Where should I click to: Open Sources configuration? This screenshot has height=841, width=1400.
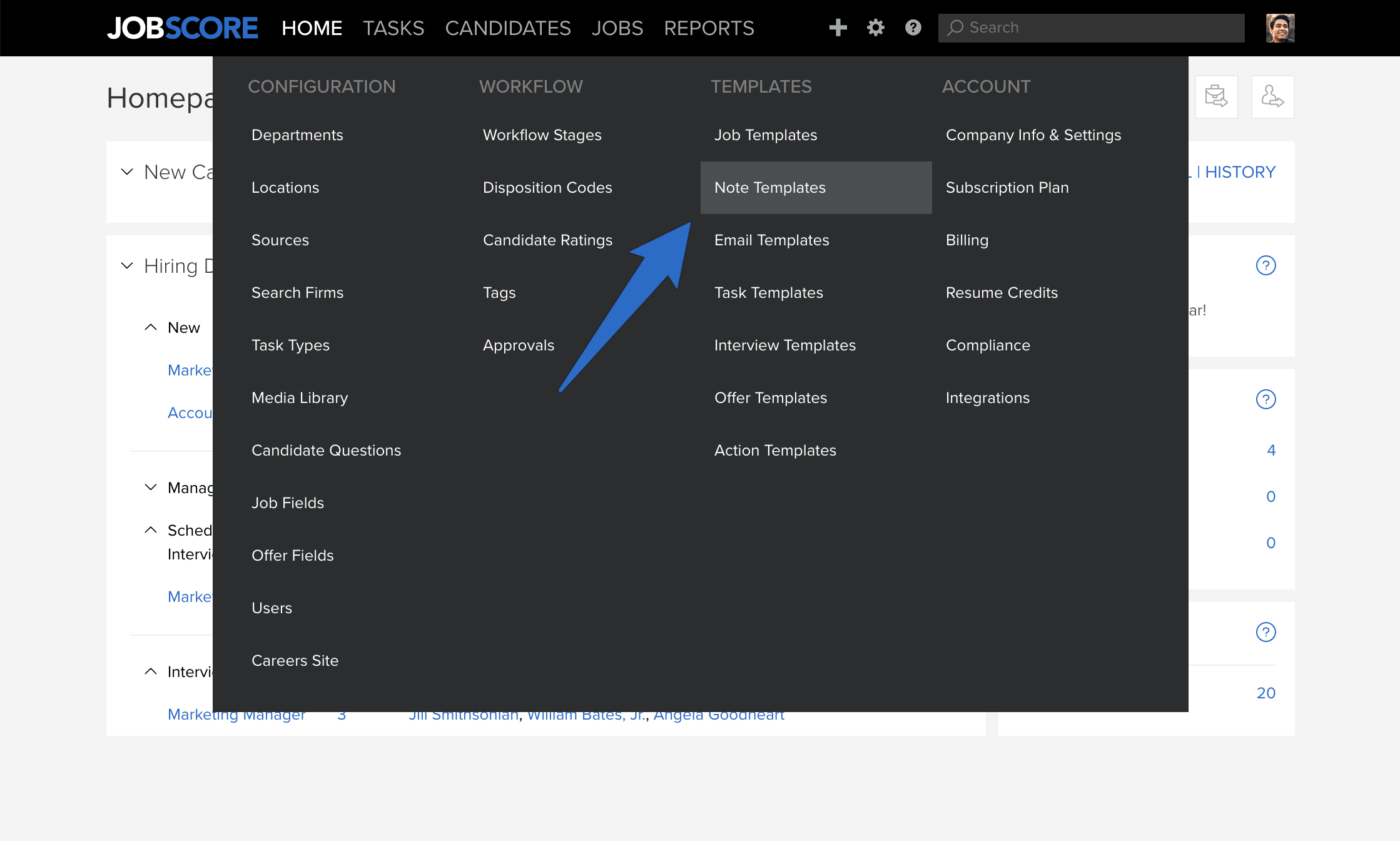280,240
